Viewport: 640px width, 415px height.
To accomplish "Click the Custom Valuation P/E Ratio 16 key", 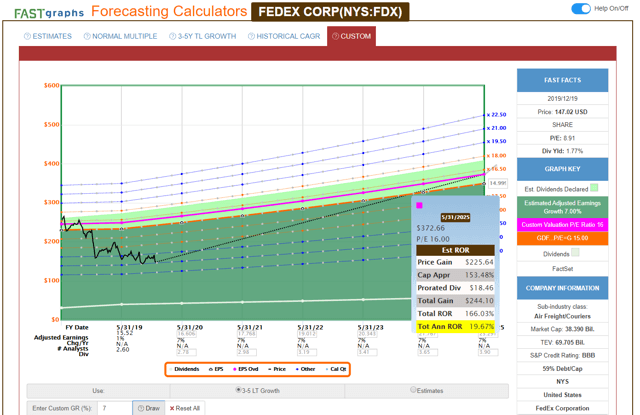I will pyautogui.click(x=562, y=225).
